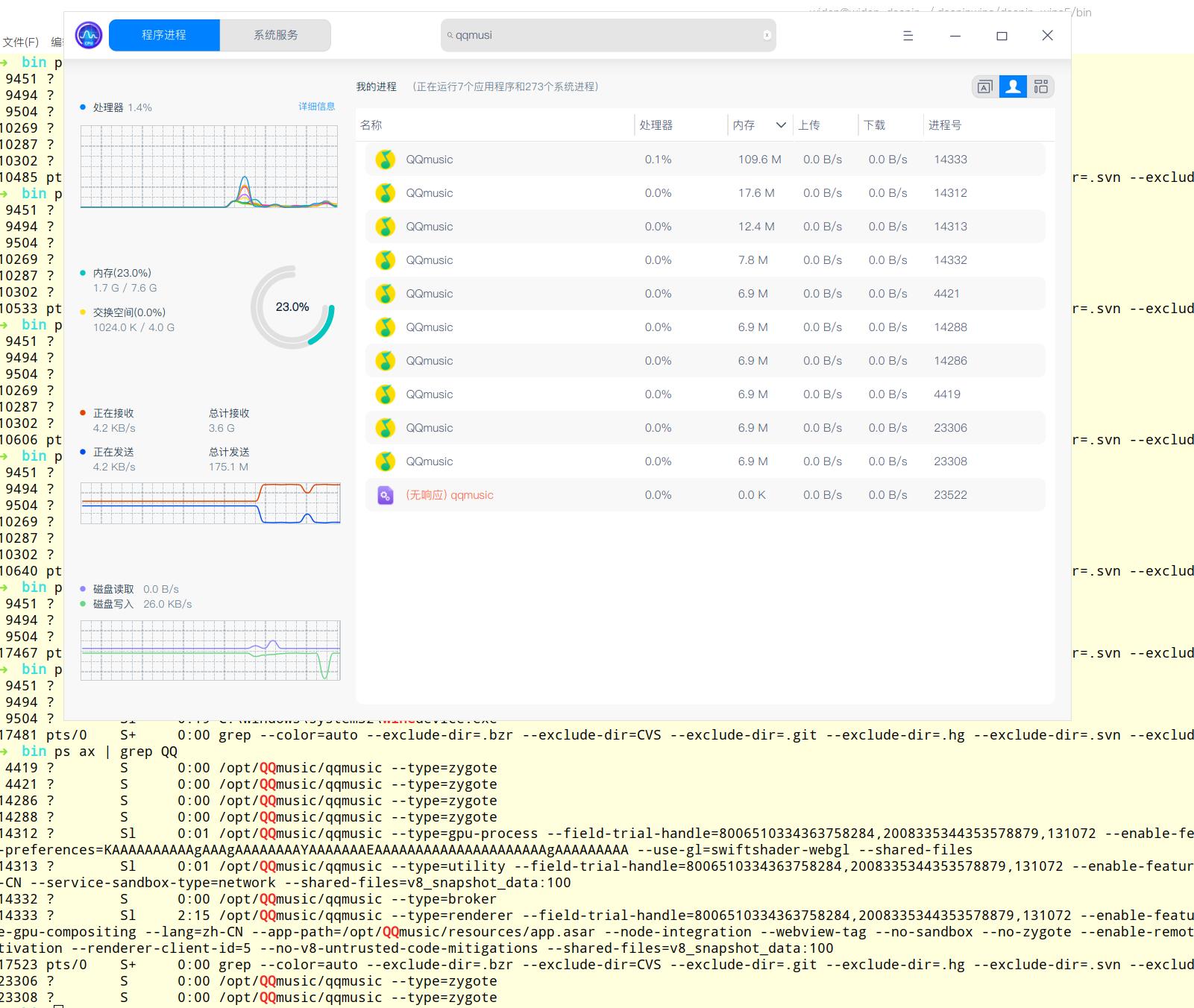Toggle the applications-only process filter

[x=984, y=87]
